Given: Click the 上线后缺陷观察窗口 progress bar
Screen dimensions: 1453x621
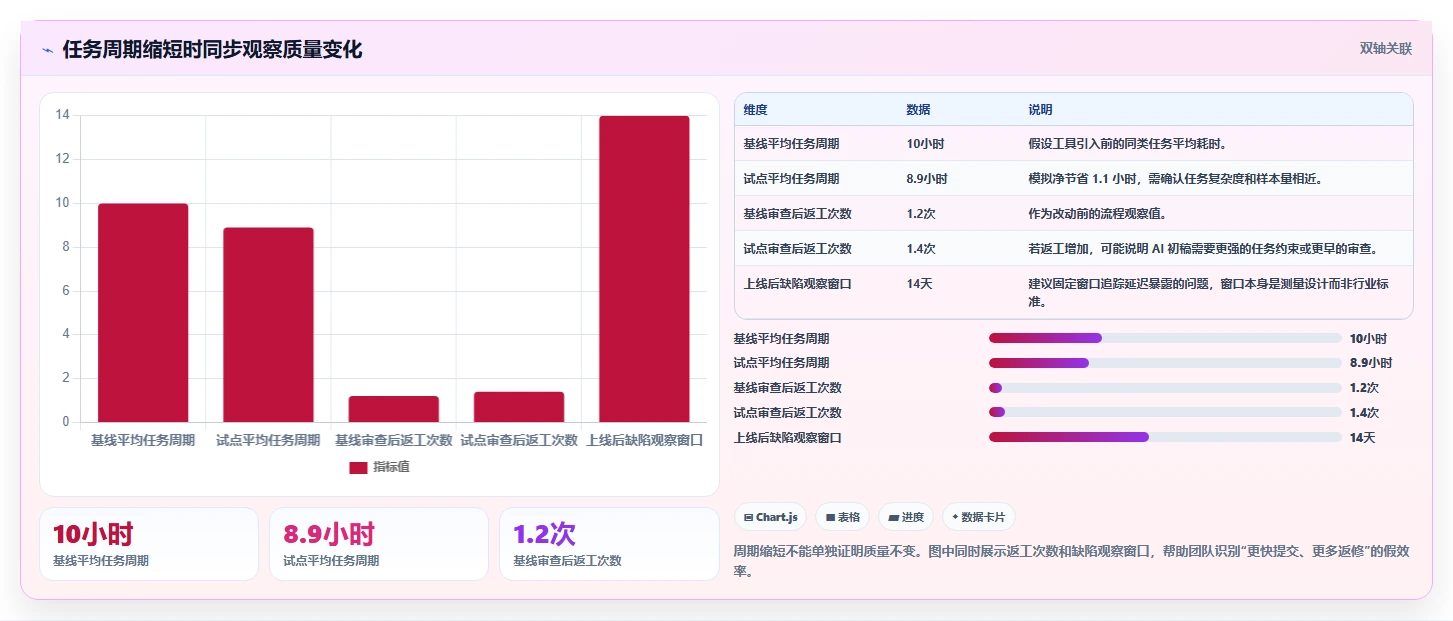Looking at the screenshot, I should tap(1165, 437).
